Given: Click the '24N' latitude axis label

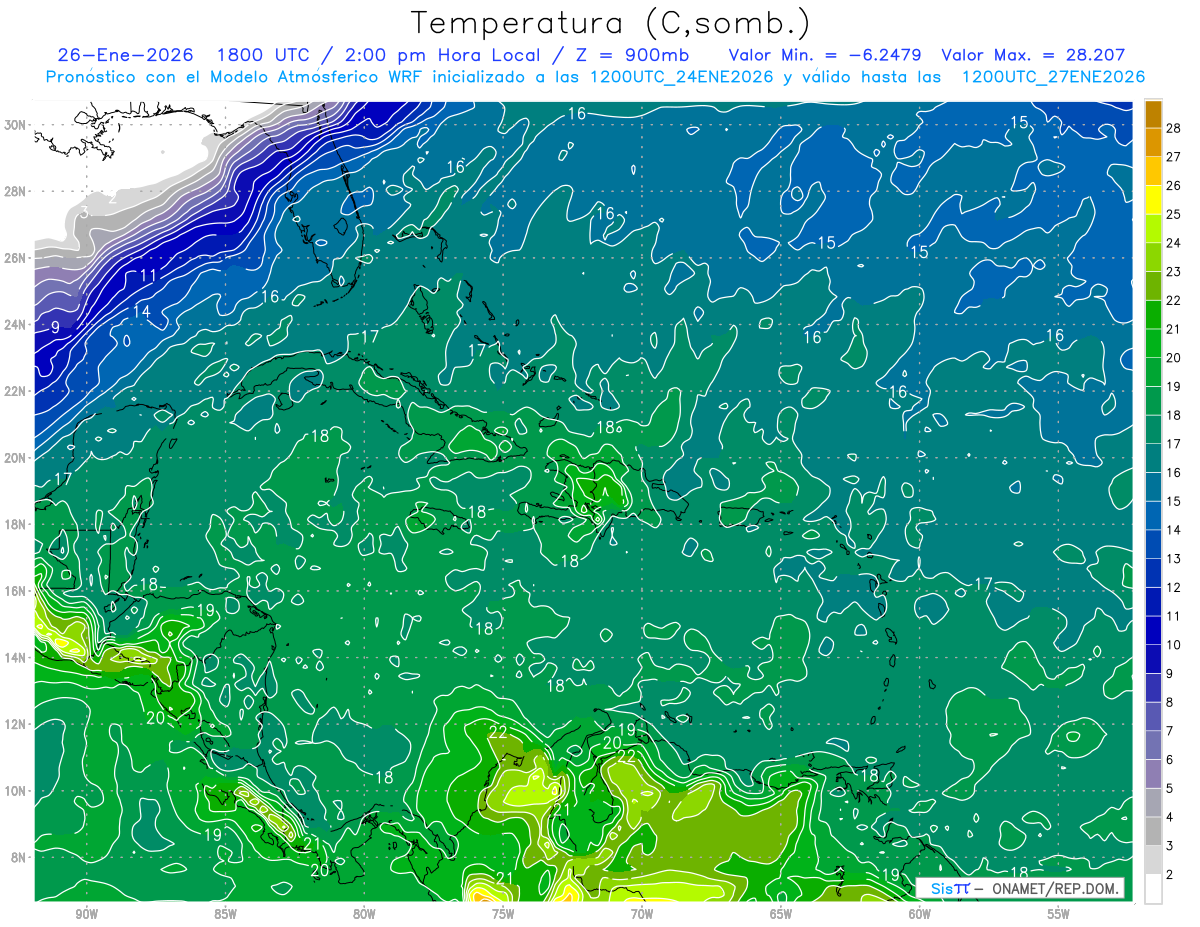Looking at the screenshot, I should pos(14,324).
